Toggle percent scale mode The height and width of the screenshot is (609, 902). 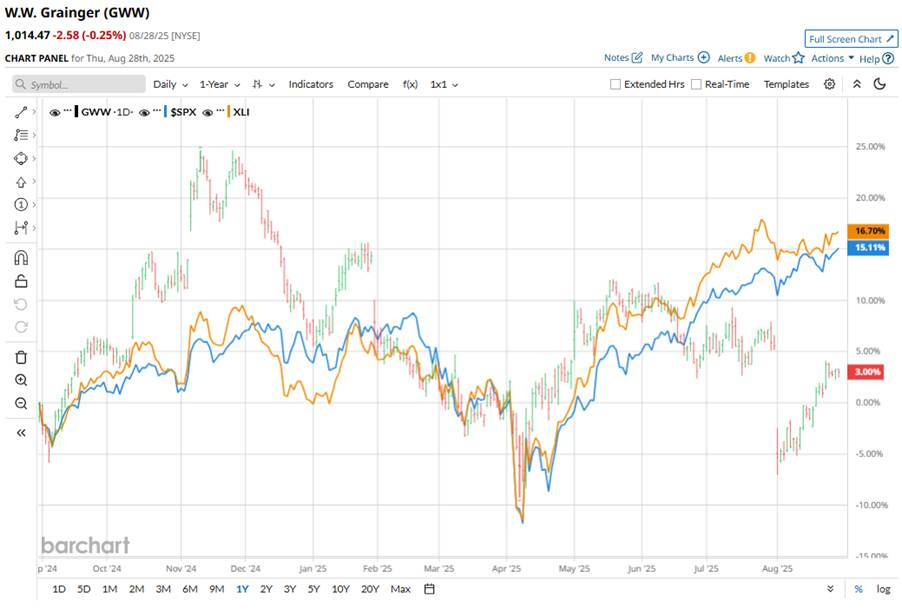858,589
